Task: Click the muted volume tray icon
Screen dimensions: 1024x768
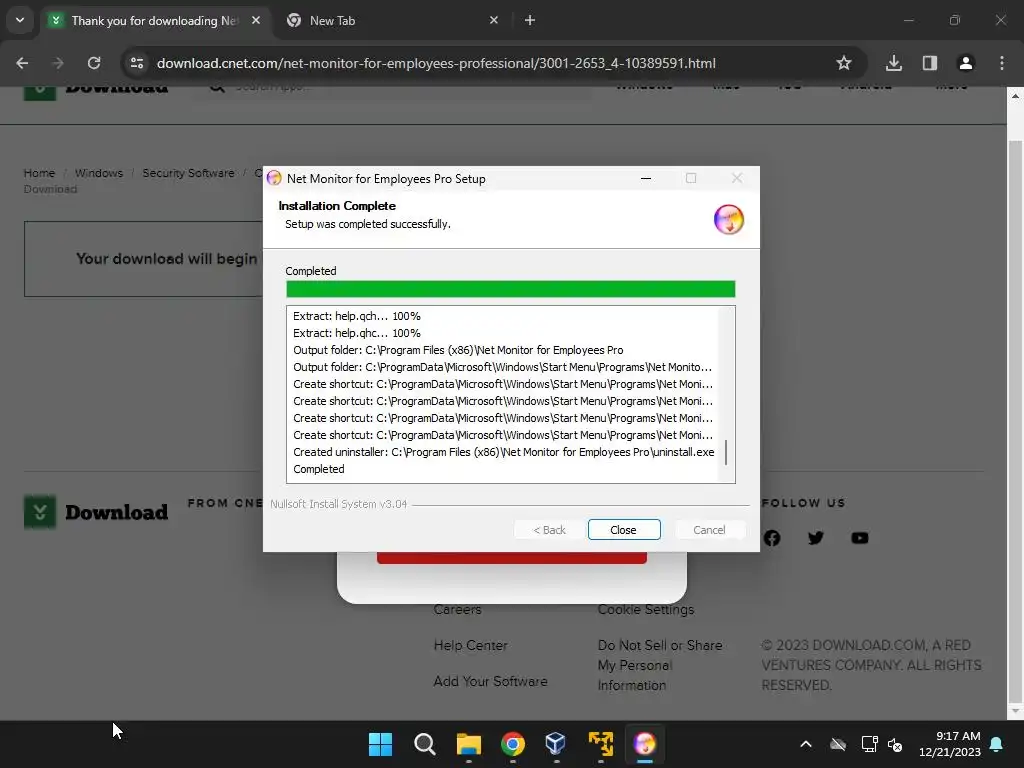Action: pyautogui.click(x=895, y=744)
